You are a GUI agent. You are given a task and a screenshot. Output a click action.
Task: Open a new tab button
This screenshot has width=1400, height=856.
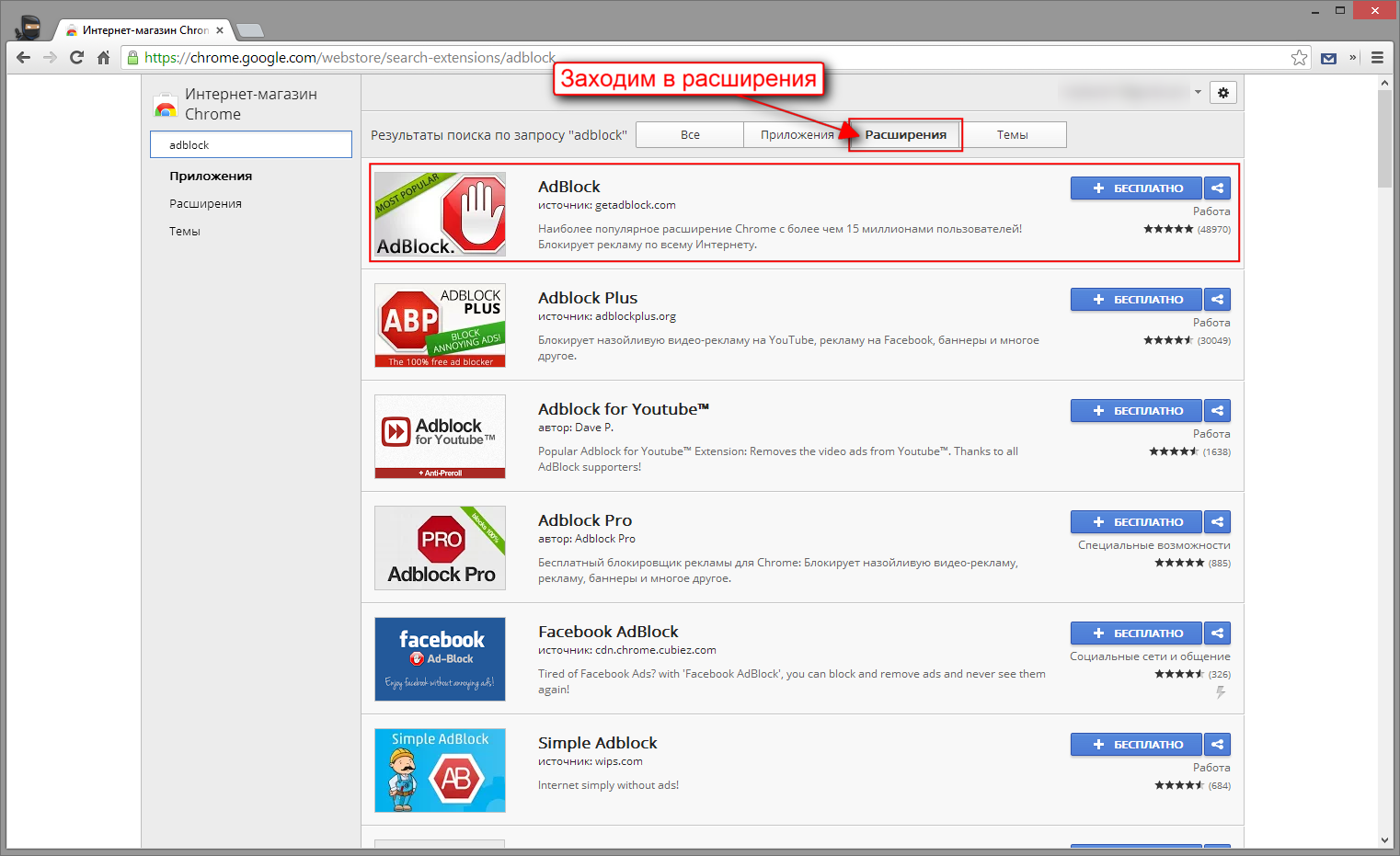pyautogui.click(x=249, y=30)
